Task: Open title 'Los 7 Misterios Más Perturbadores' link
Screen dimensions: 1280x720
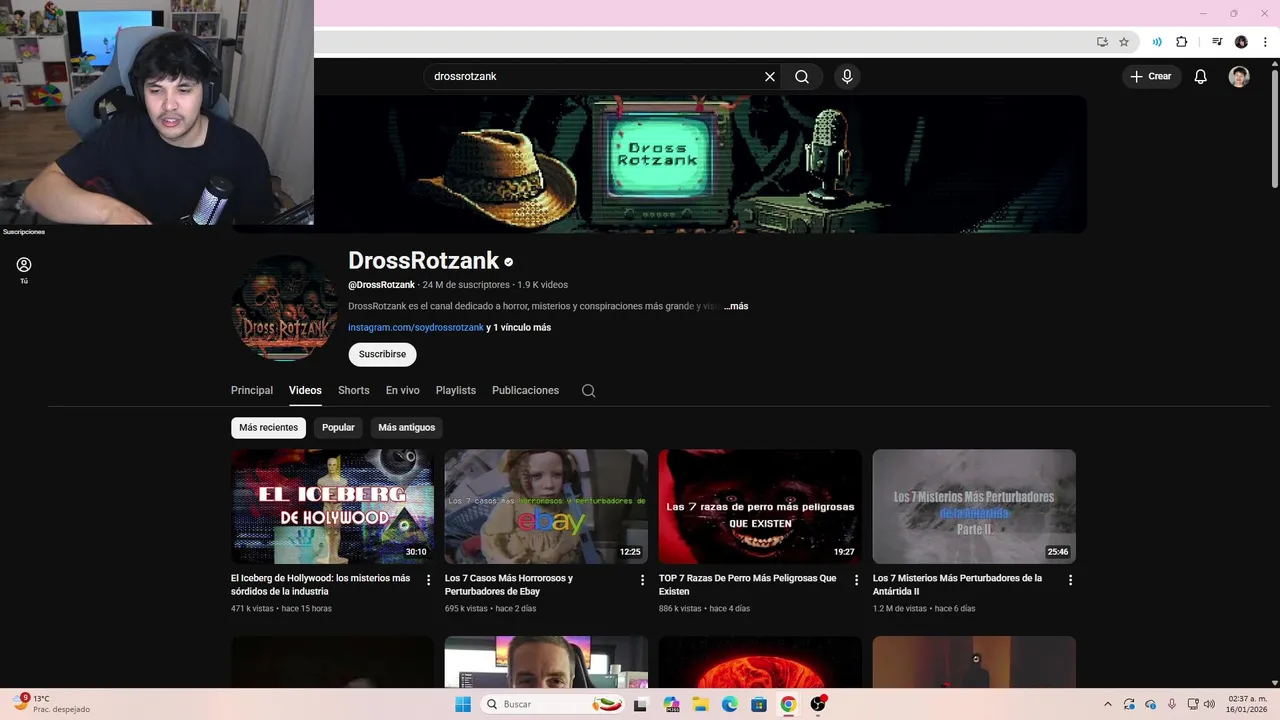Action: [957, 585]
